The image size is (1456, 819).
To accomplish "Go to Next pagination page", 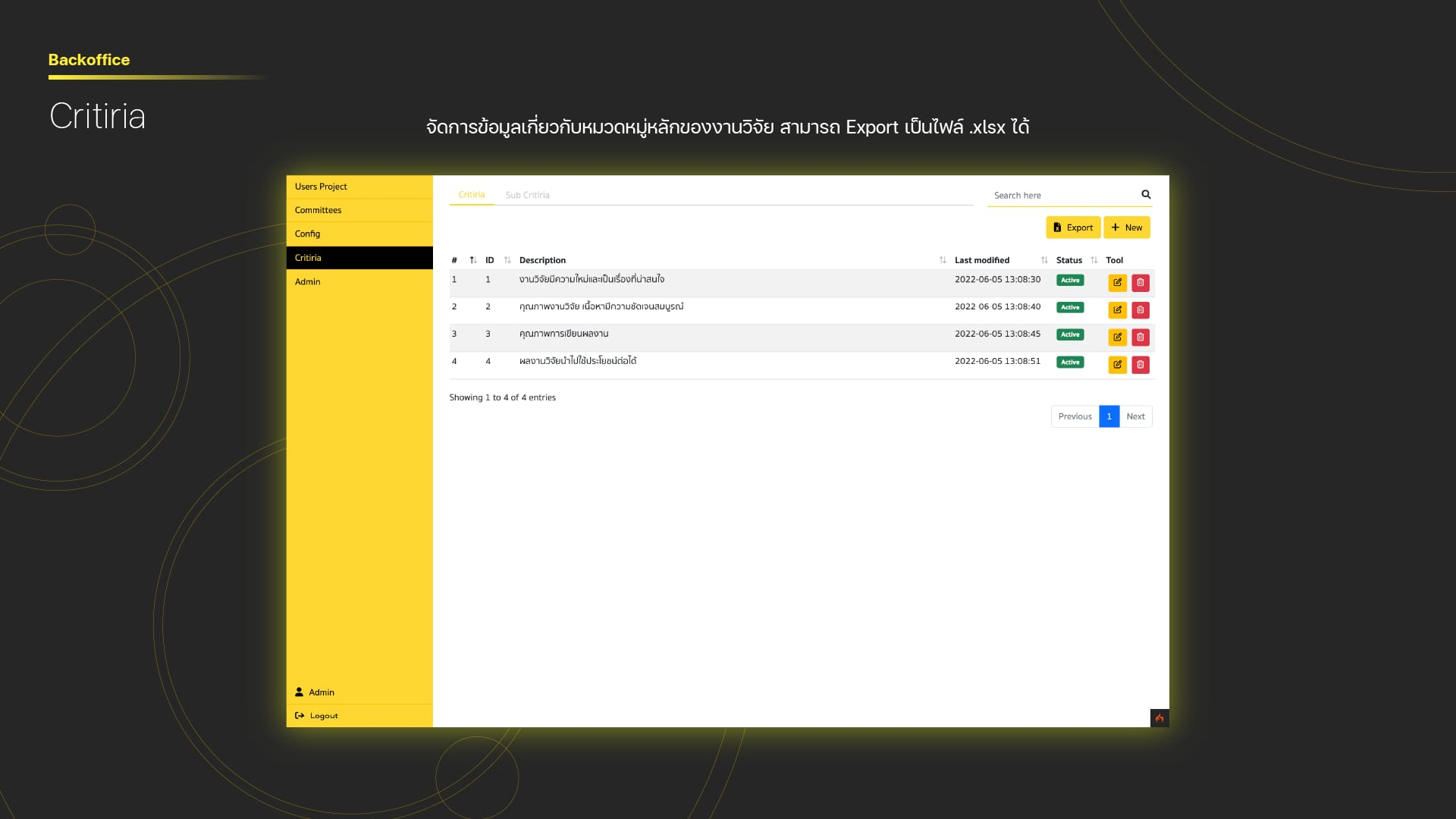I will 1135,416.
